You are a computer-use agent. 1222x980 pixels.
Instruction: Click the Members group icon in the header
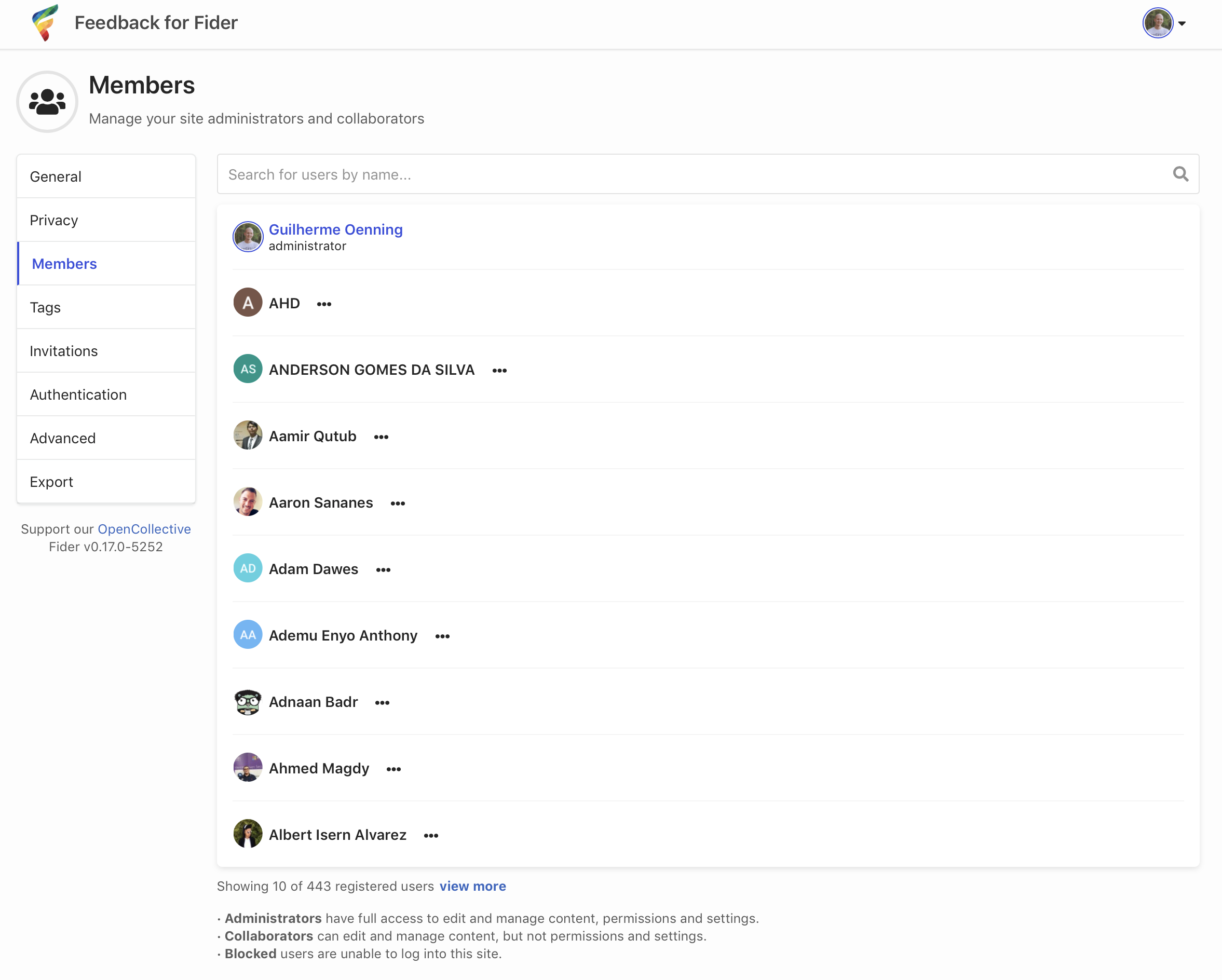[x=47, y=102]
